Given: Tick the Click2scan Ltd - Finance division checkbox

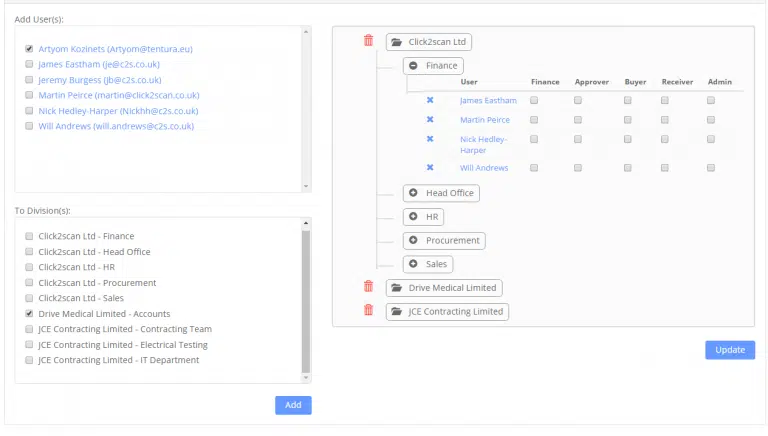Looking at the screenshot, I should point(29,236).
